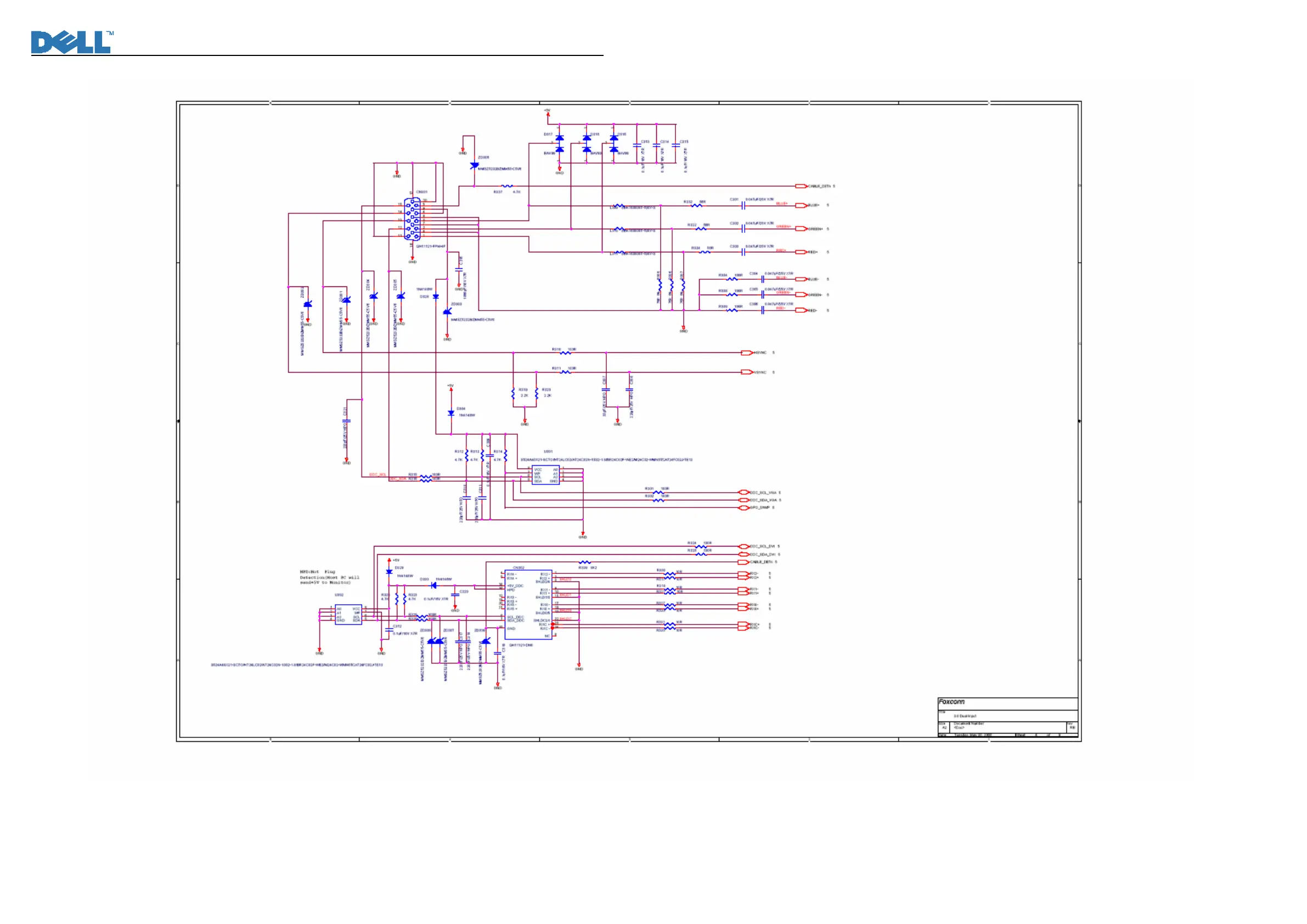Click the U302 EEPROM chip symbol
Image resolution: width=1307 pixels, height=924 pixels.
click(348, 615)
